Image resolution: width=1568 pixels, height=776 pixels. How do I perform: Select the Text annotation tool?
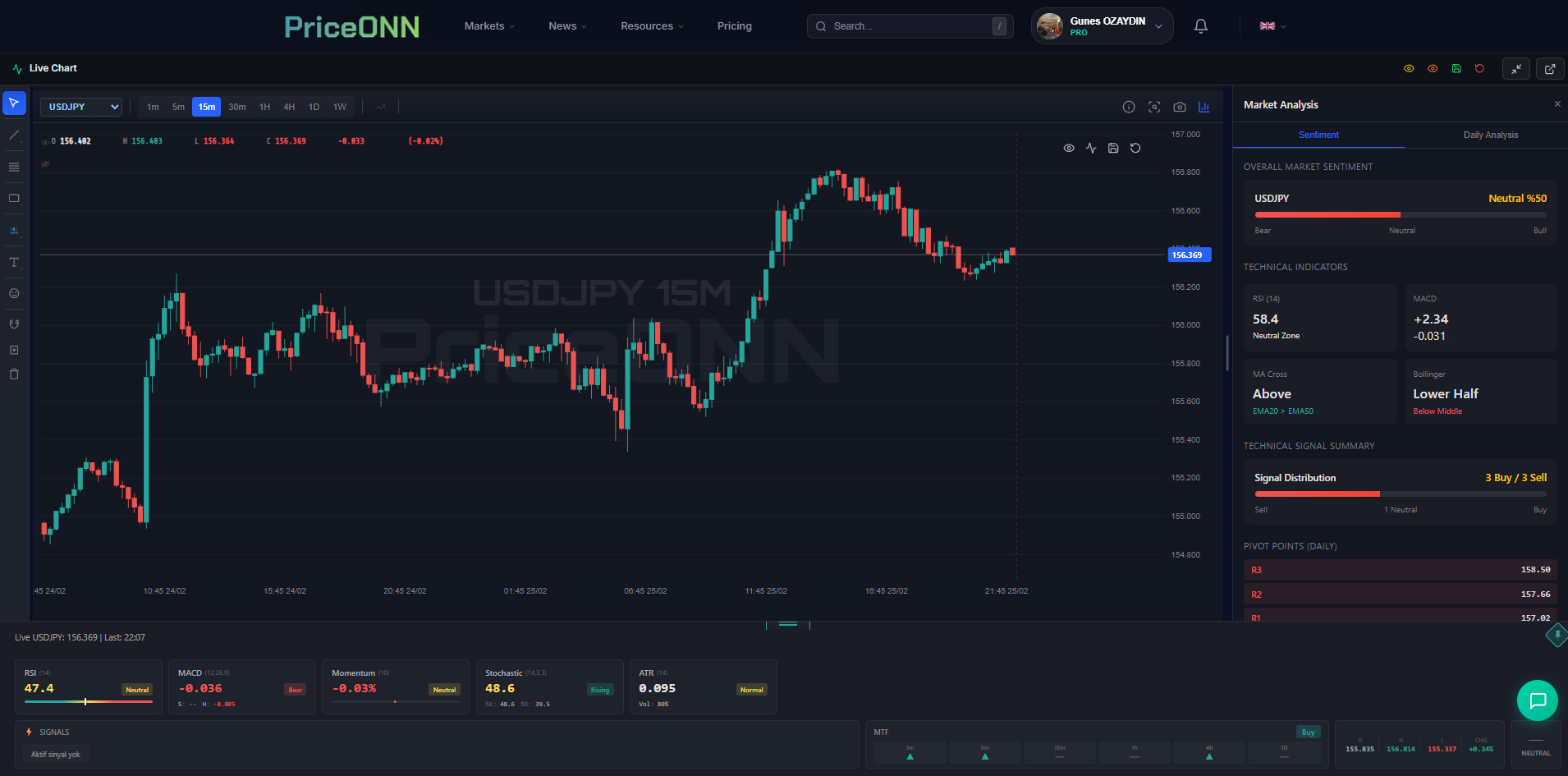point(14,262)
